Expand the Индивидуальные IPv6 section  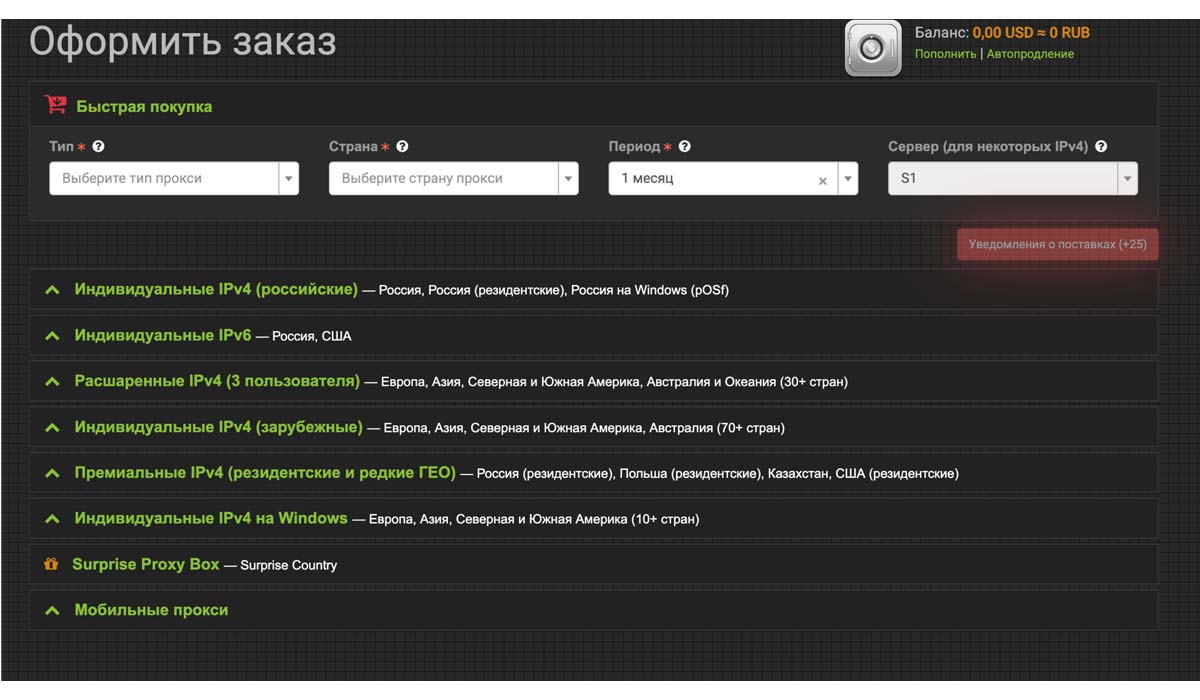162,335
